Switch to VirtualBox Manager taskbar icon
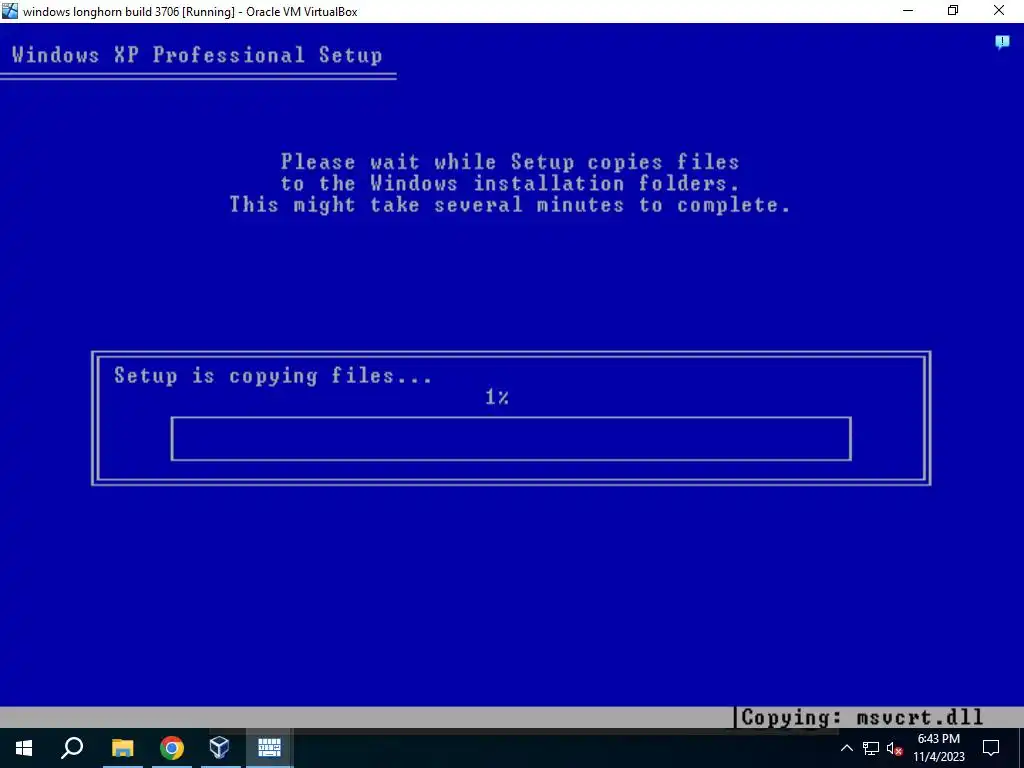Viewport: 1024px width, 768px height. pyautogui.click(x=219, y=748)
